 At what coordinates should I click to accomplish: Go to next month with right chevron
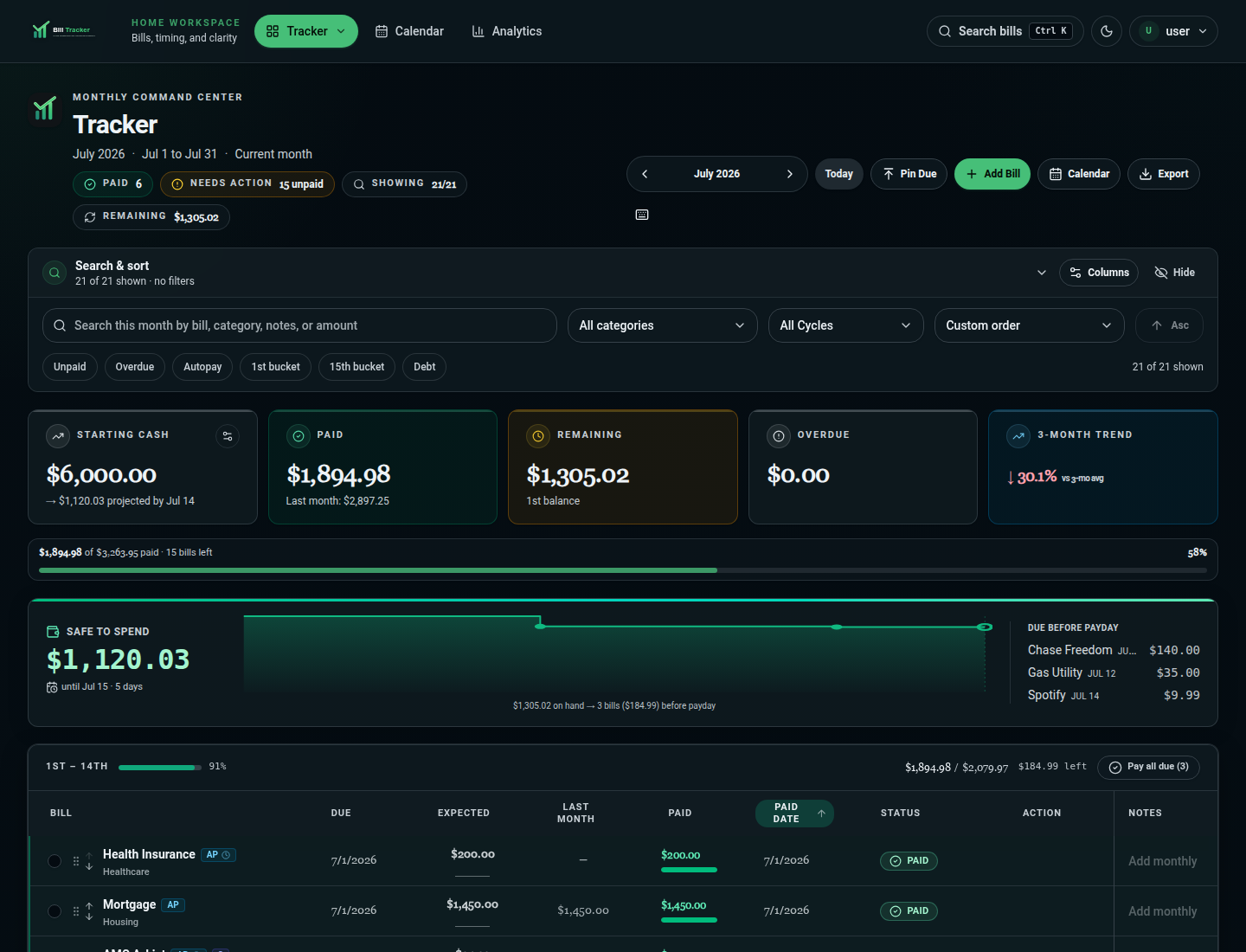click(789, 174)
